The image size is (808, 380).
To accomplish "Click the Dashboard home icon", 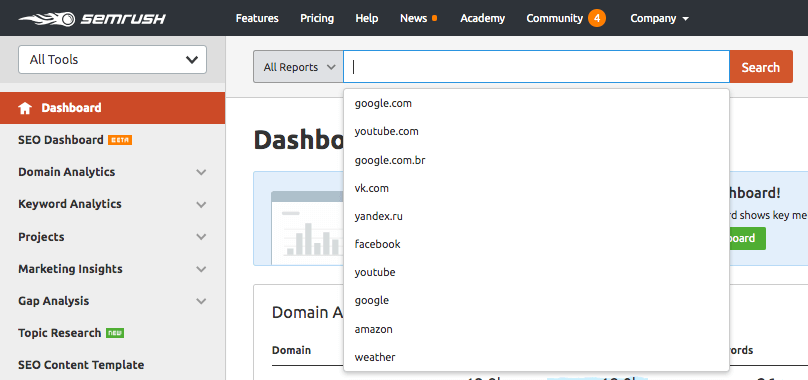I will (x=25, y=108).
